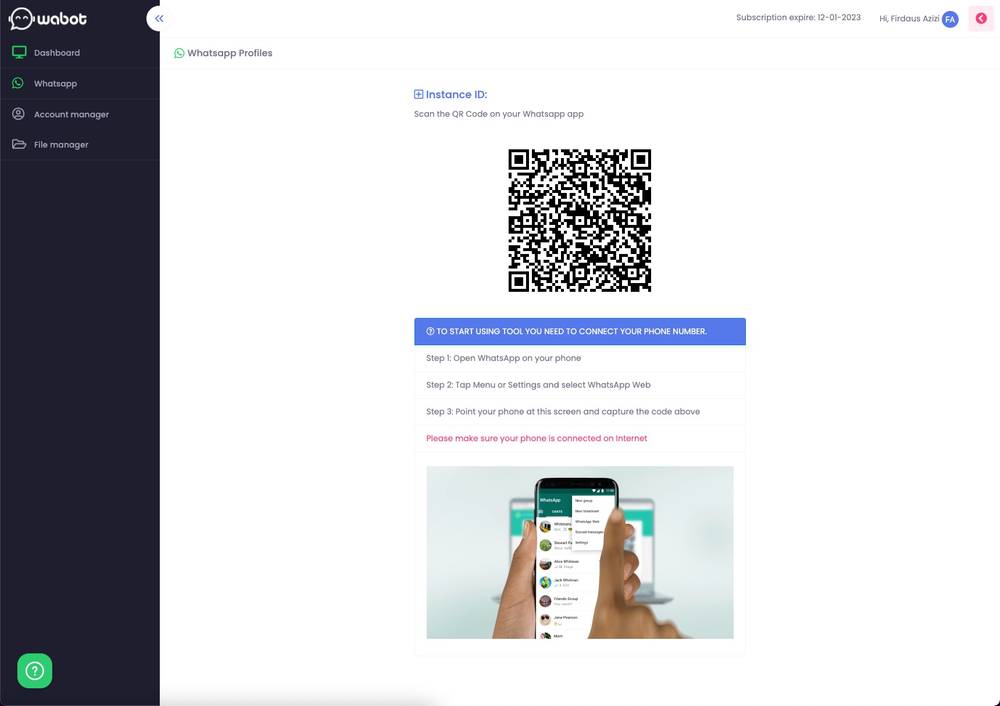Collapse the sidebar with the double-chevron

point(158,17)
